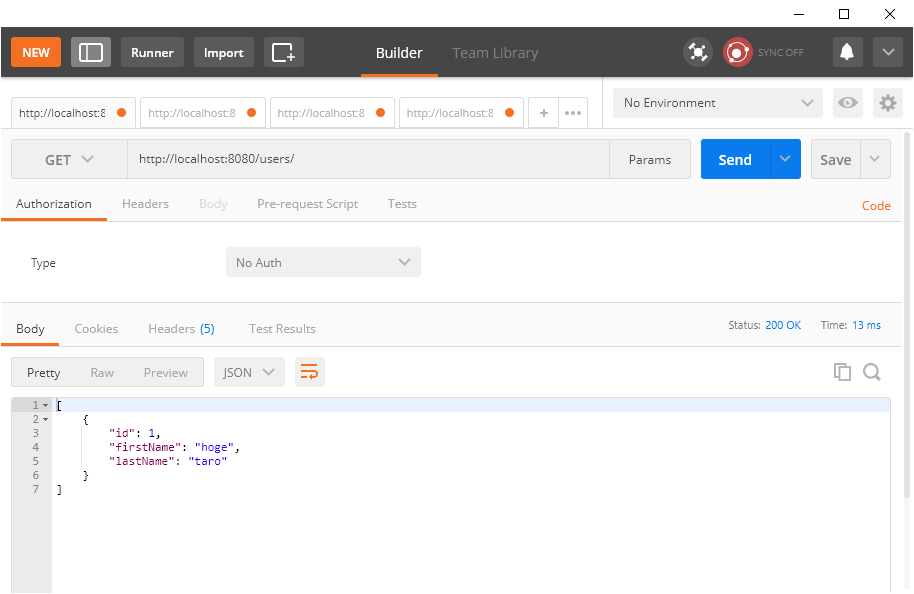
Task: Expand the header chevron menu
Action: point(888,52)
